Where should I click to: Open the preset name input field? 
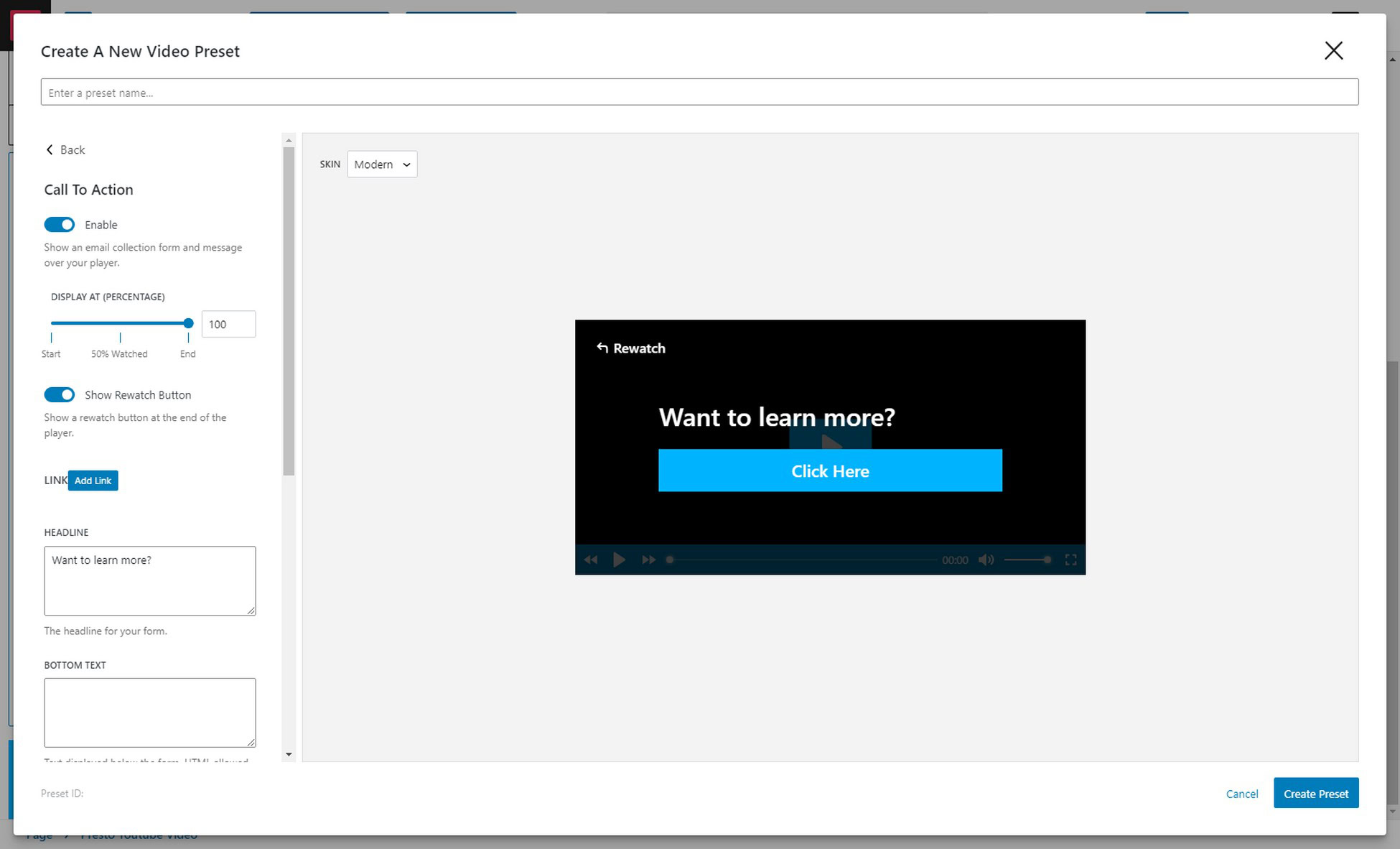[x=699, y=92]
